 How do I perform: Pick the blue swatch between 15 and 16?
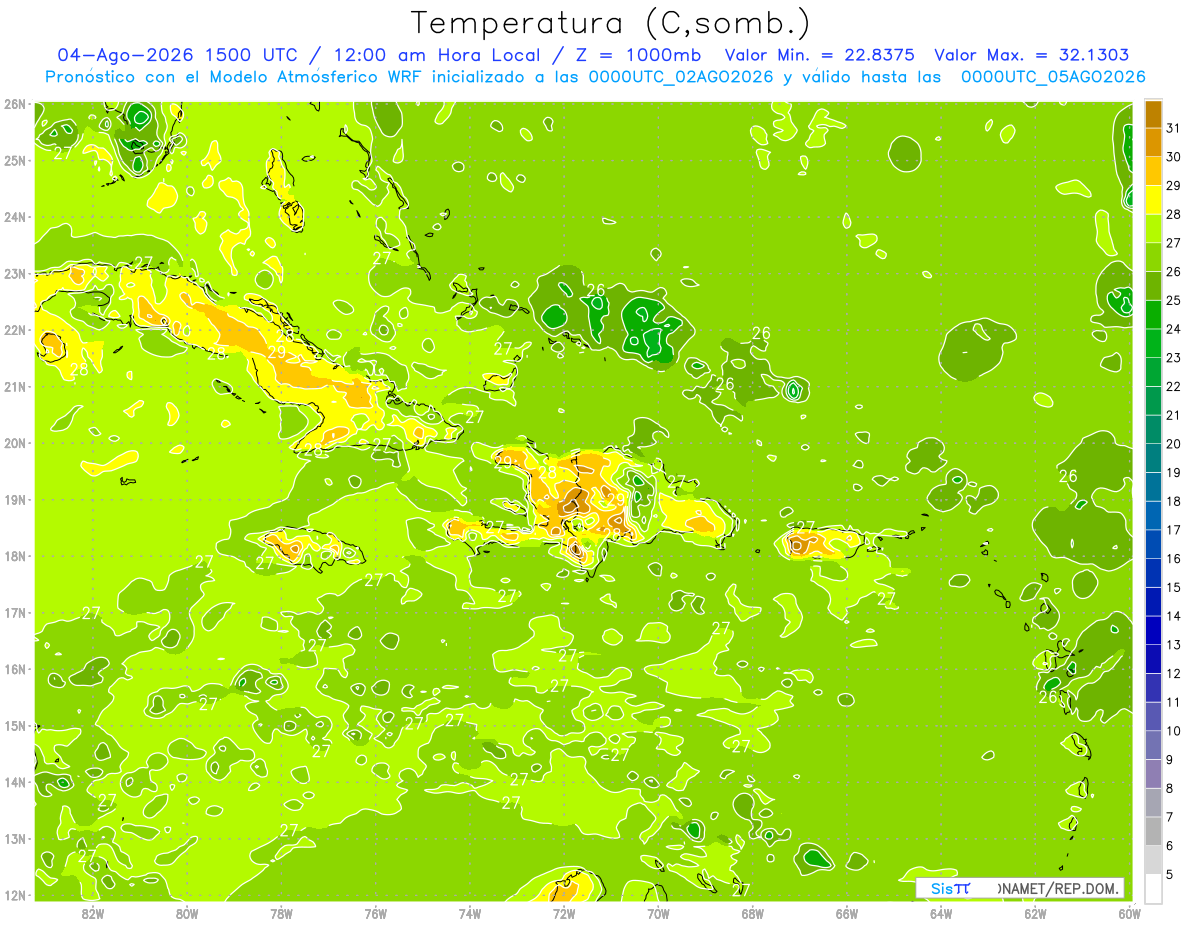tap(1153, 573)
